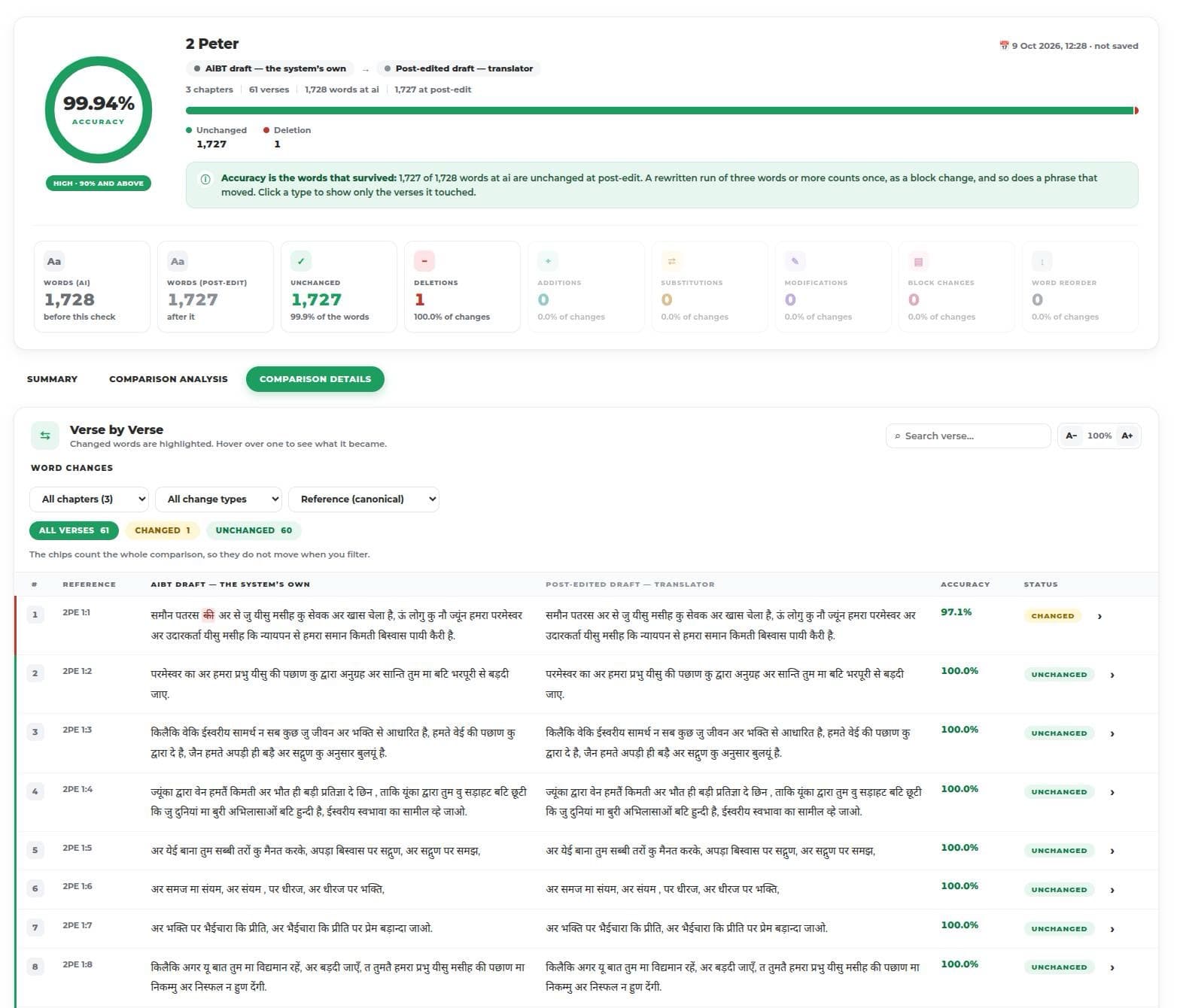Click the info icon in accuracy note
This screenshot has width=1177, height=1008.
[205, 179]
